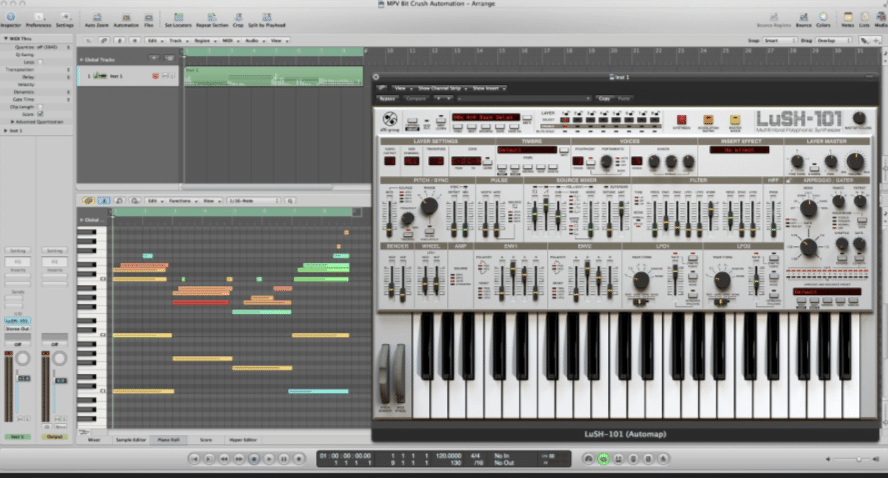Switch to the Sample Editor tab
The image size is (888, 478).
(131, 439)
